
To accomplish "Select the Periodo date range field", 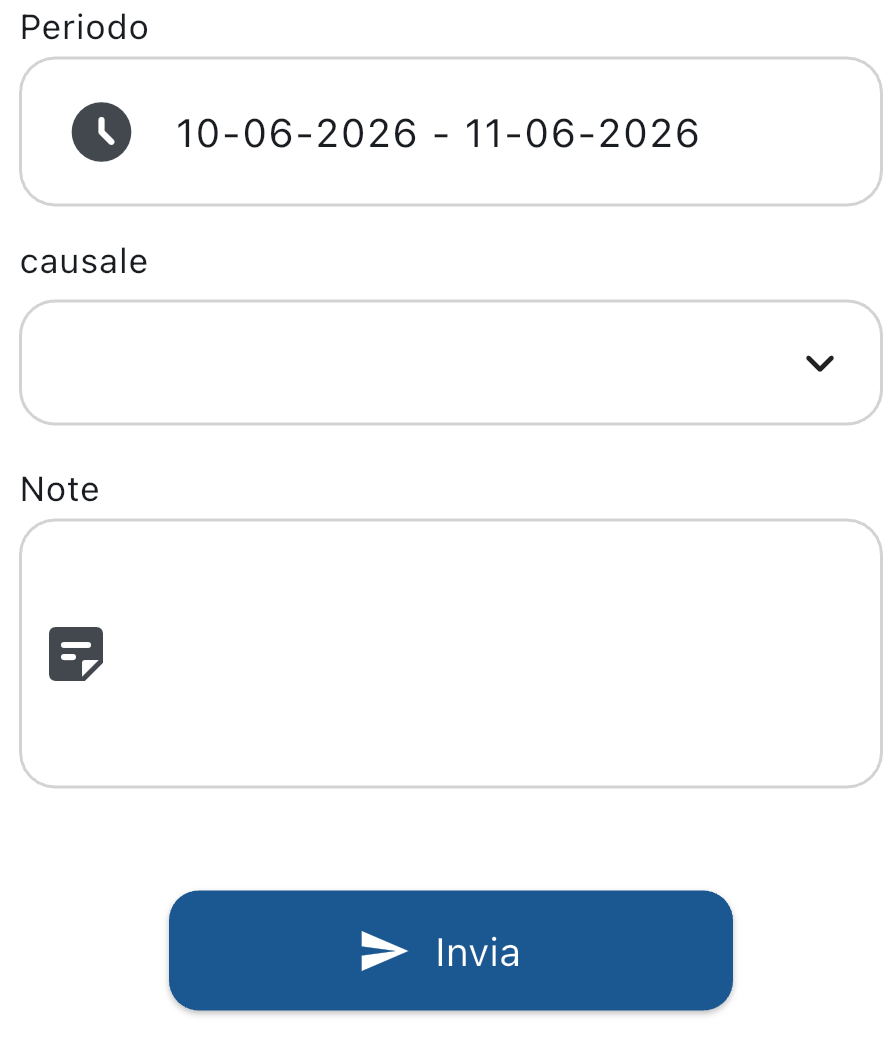I will coord(450,132).
